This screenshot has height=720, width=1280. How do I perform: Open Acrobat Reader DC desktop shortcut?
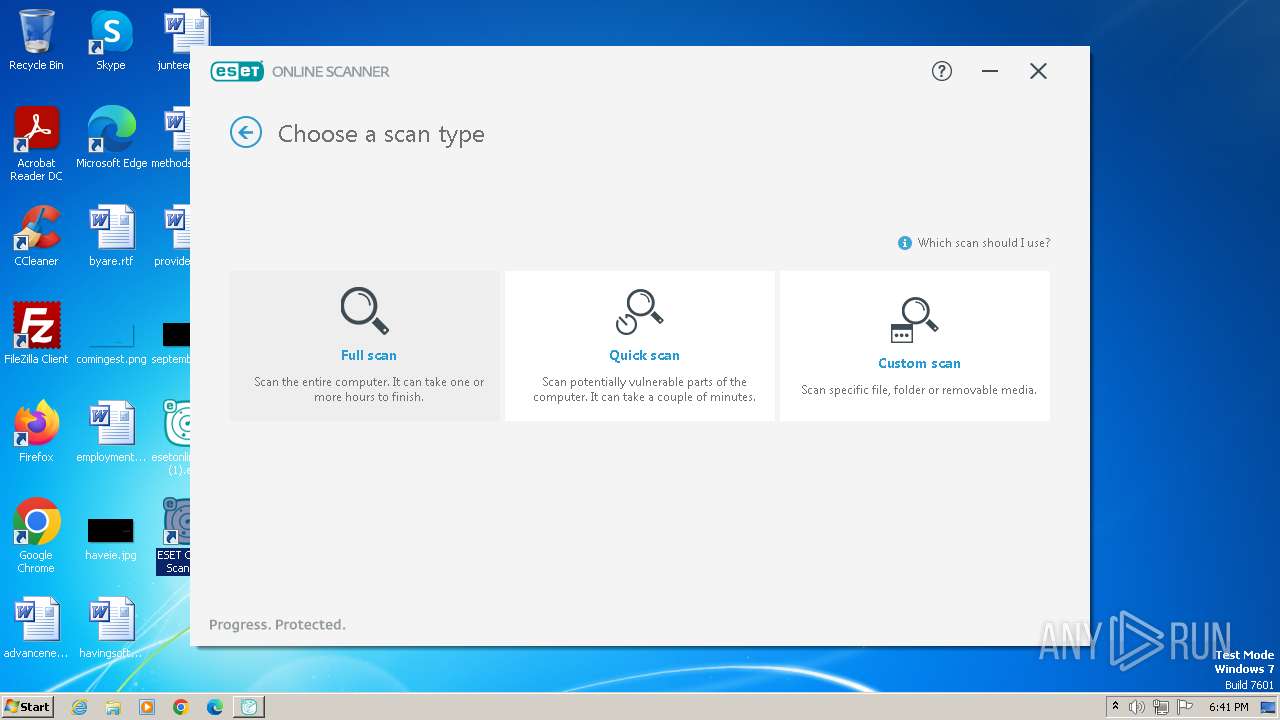(36, 144)
